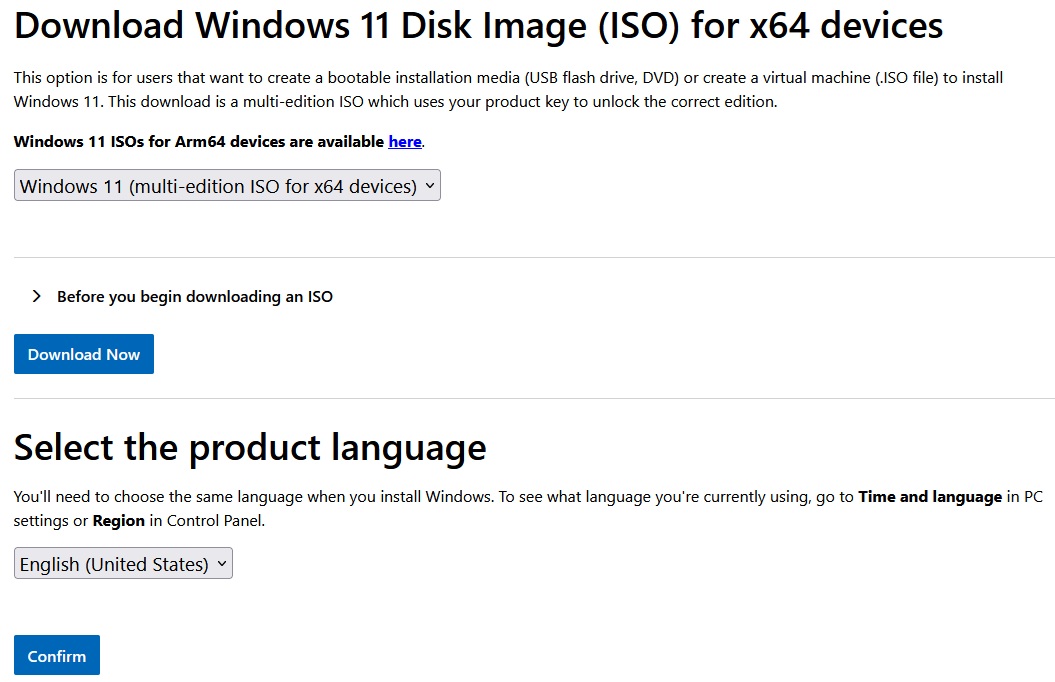Image resolution: width=1055 pixels, height=682 pixels.
Task: Click the 'Download Windows 11 Disk Image' heading
Action: 478,26
